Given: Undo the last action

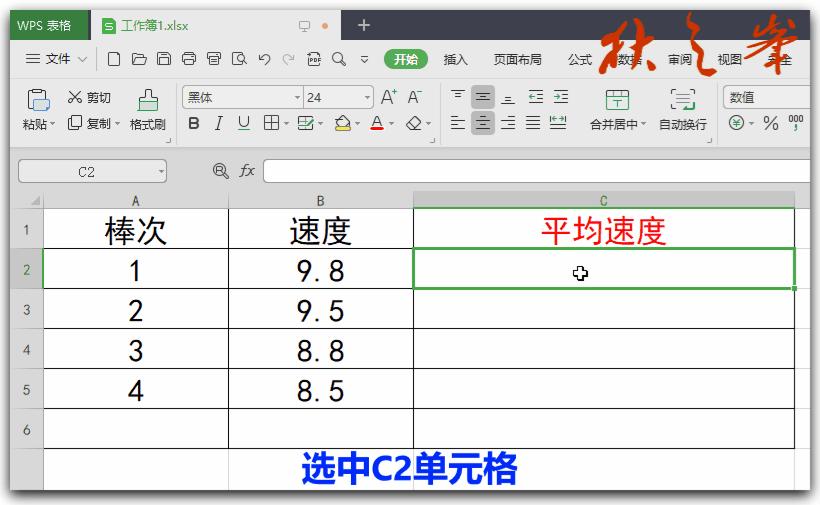Looking at the screenshot, I should tap(265, 59).
